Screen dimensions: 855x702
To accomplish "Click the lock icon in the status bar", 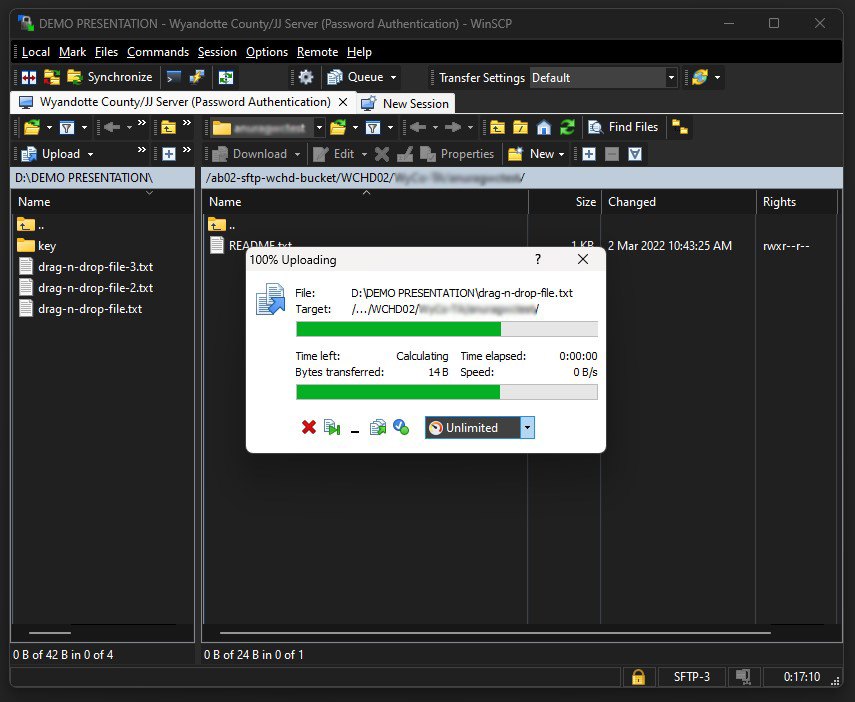I will 638,677.
